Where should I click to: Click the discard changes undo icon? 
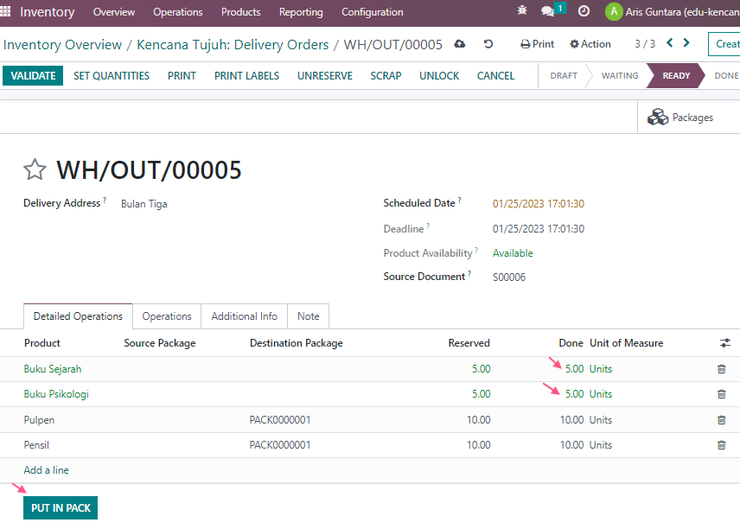[x=488, y=44]
